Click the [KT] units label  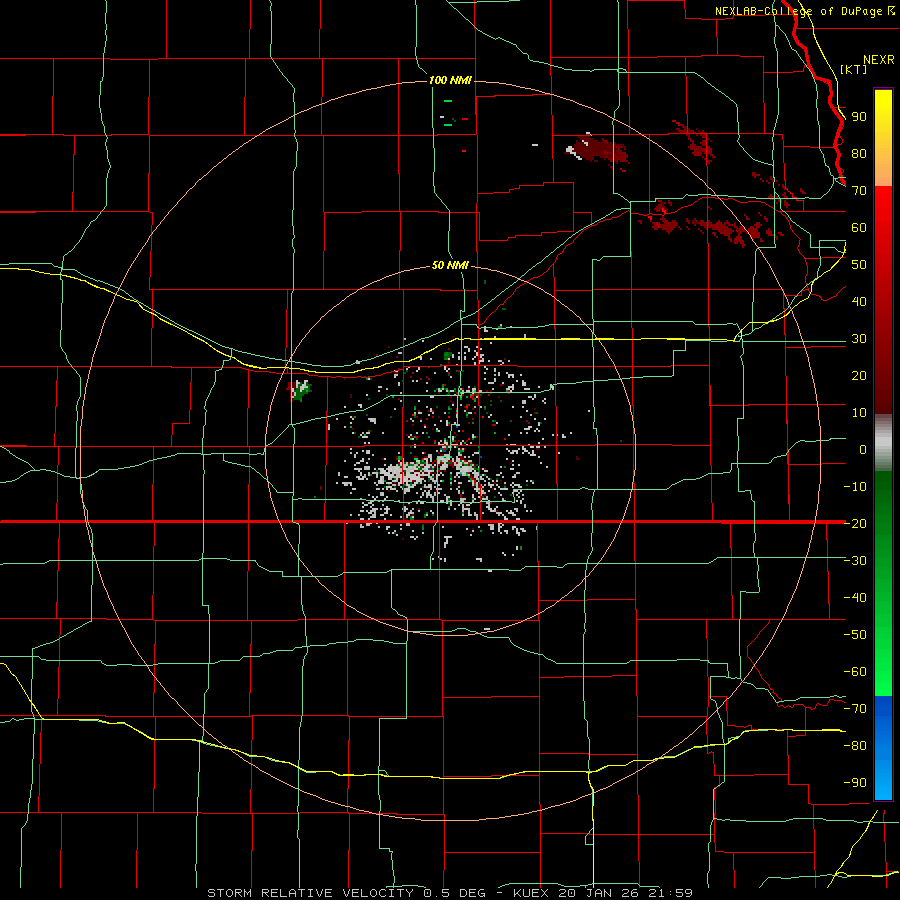(x=854, y=69)
